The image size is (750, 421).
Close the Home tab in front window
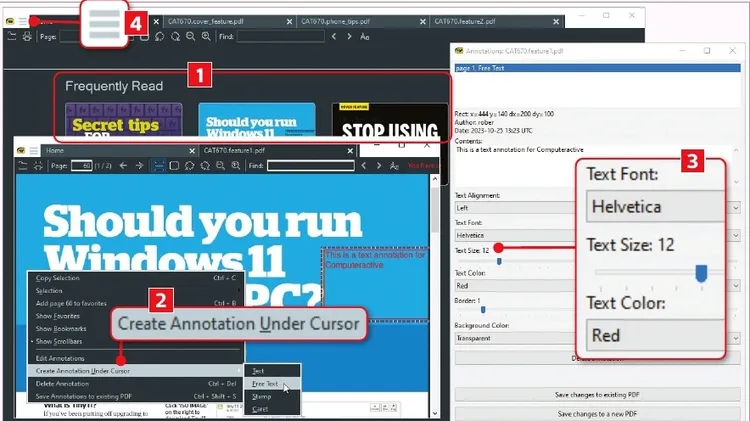192,151
